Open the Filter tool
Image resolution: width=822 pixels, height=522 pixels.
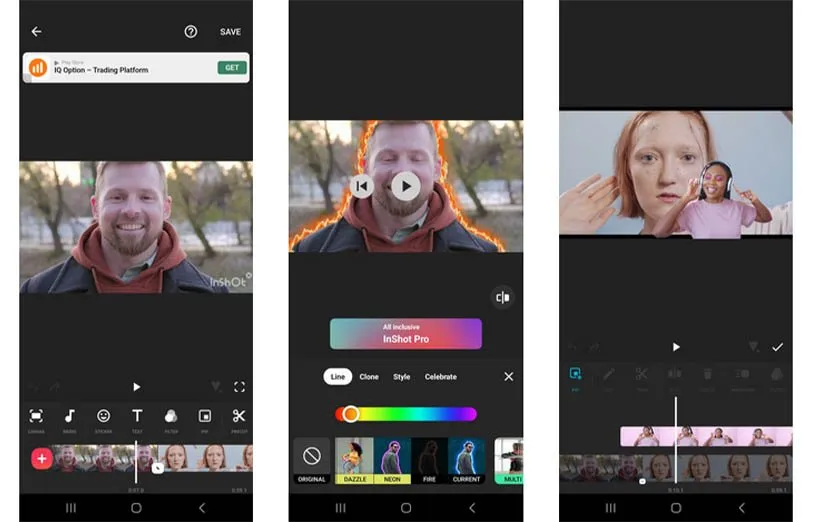click(171, 417)
